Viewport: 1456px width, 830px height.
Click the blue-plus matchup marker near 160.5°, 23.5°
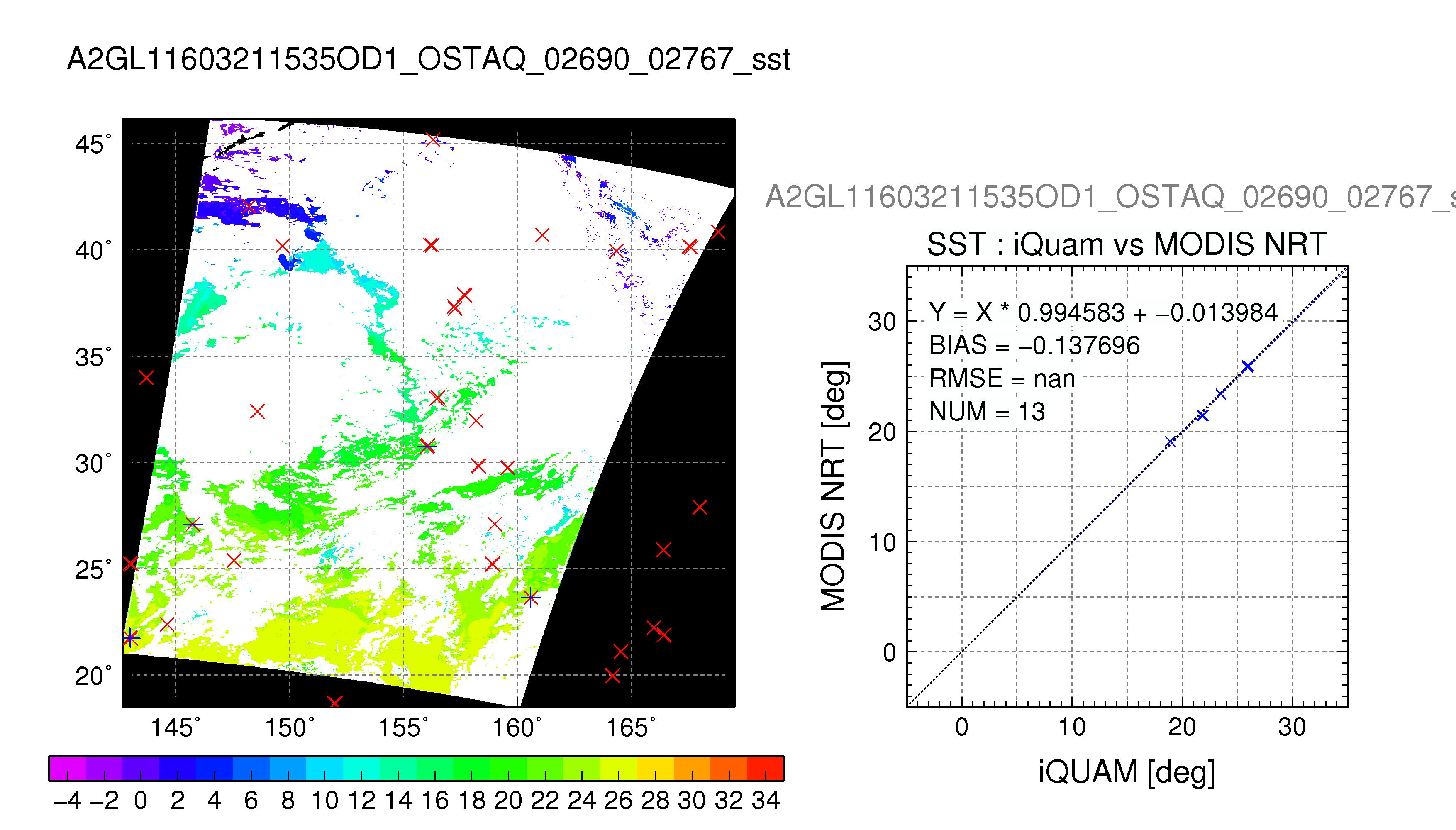point(531,598)
